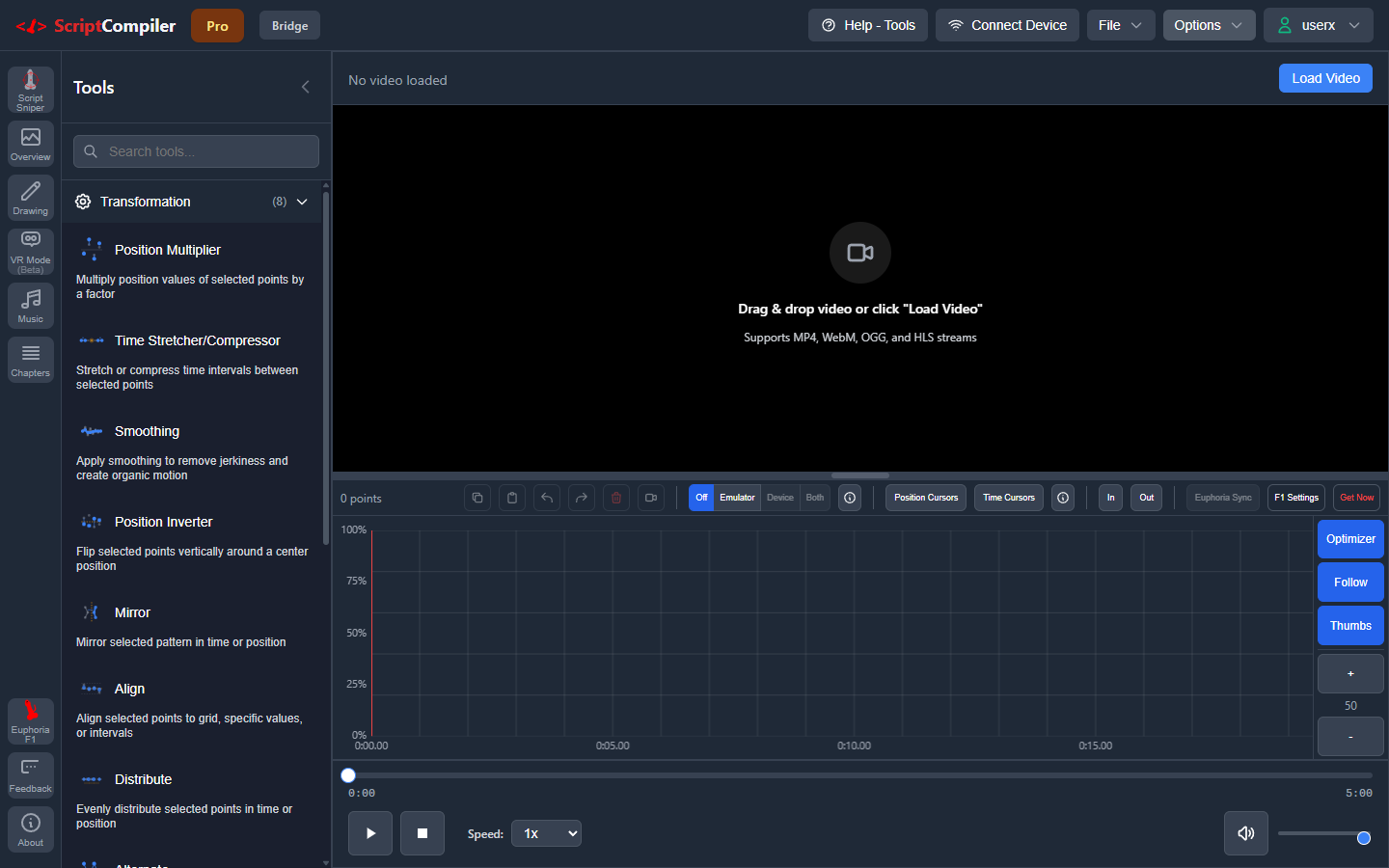
Task: Open the Script Sniper panel
Action: point(31,90)
